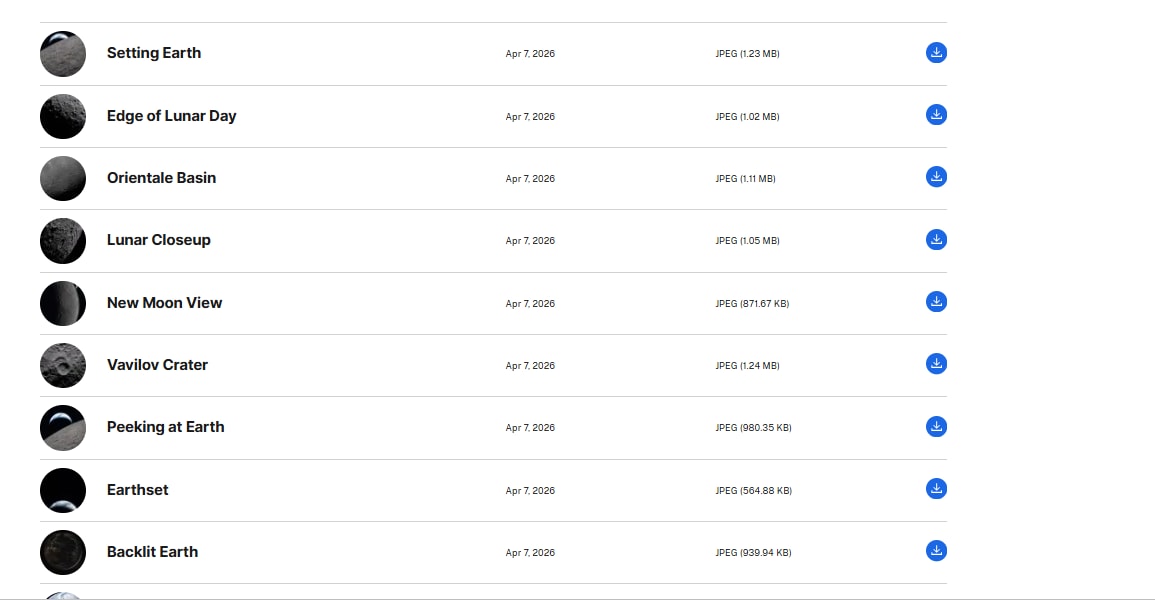The image size is (1155, 600).
Task: Download the Setting Earth image
Action: click(936, 53)
